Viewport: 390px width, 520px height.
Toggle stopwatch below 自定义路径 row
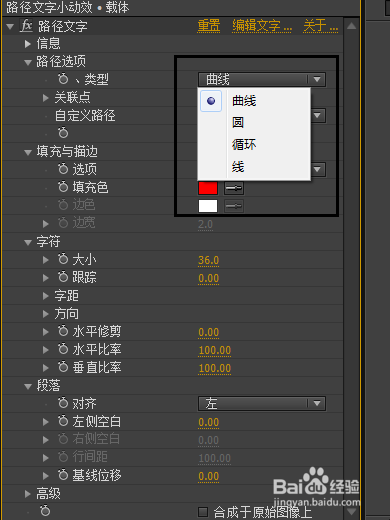(63, 133)
